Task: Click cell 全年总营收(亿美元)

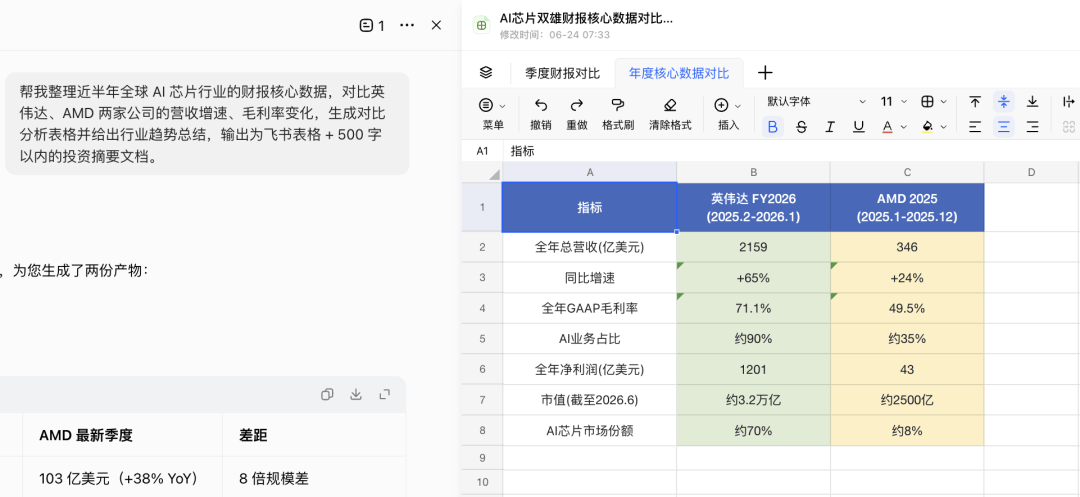Action: 590,247
